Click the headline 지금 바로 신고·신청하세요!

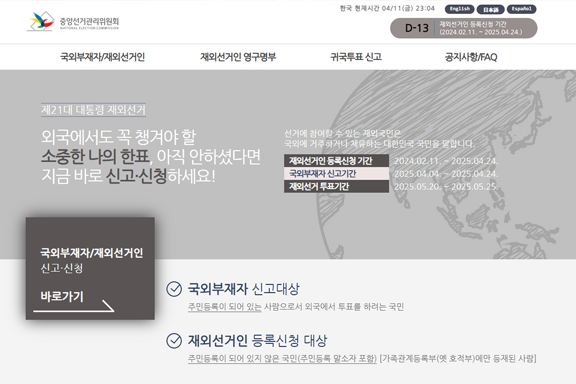tap(128, 176)
